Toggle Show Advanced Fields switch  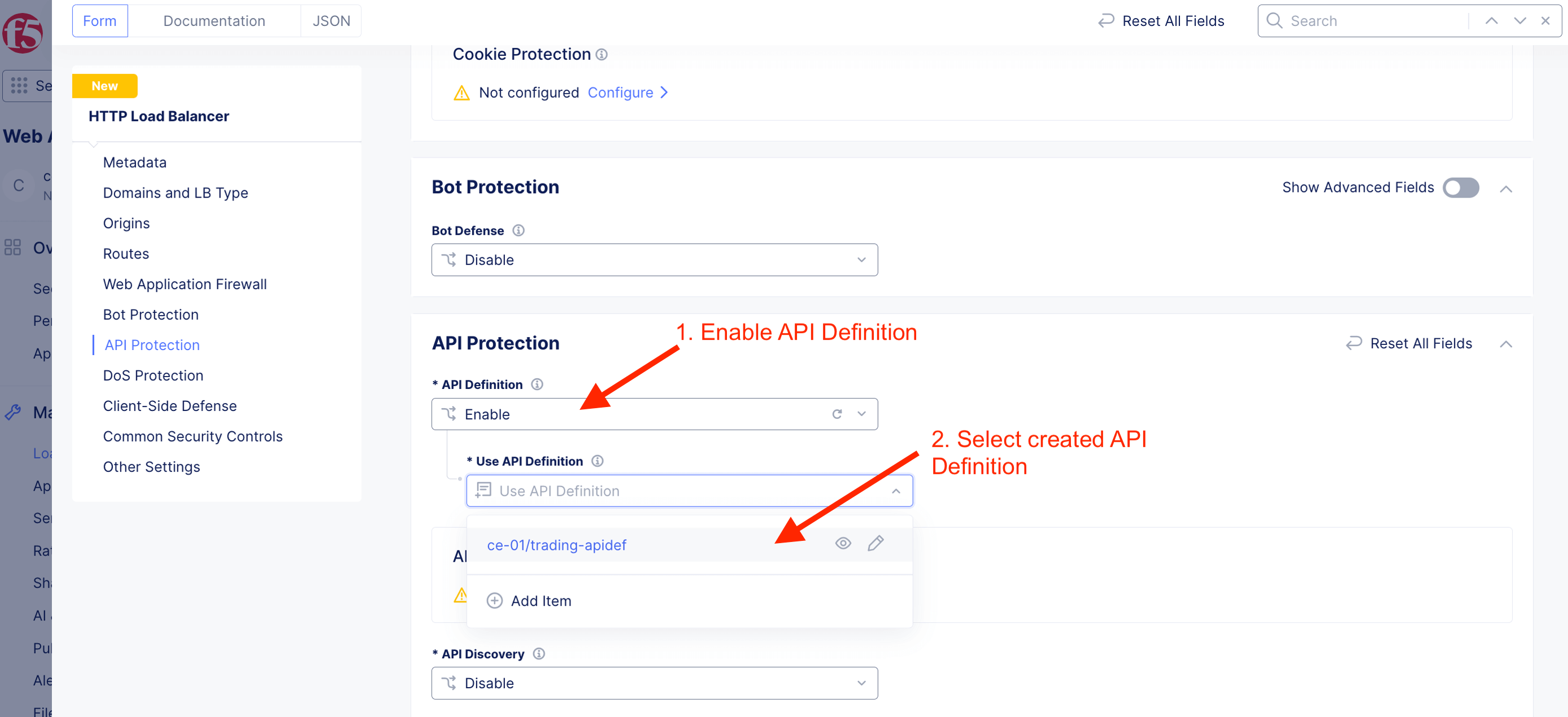tap(1460, 187)
